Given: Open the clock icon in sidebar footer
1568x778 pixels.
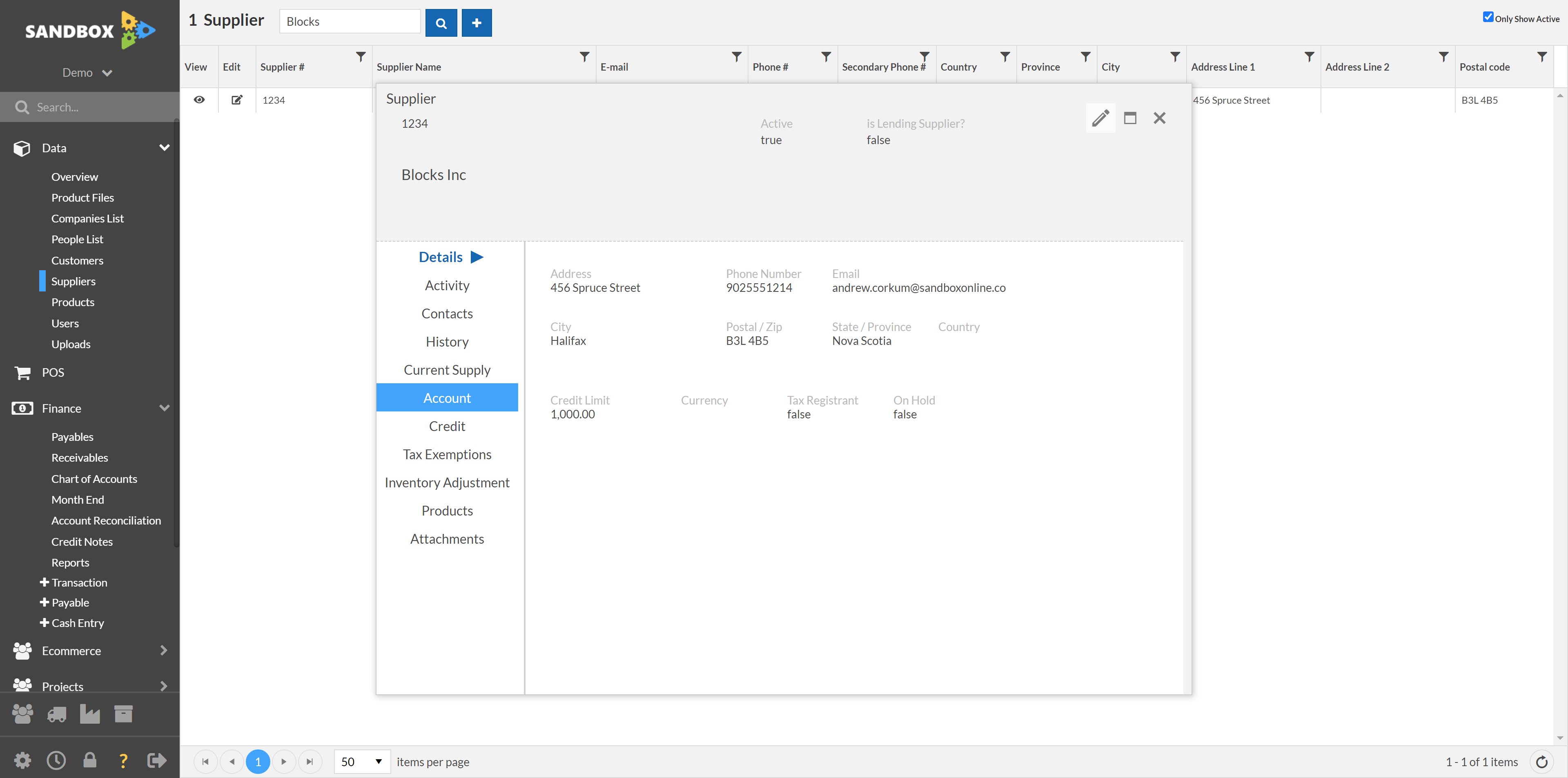Looking at the screenshot, I should pyautogui.click(x=56, y=760).
